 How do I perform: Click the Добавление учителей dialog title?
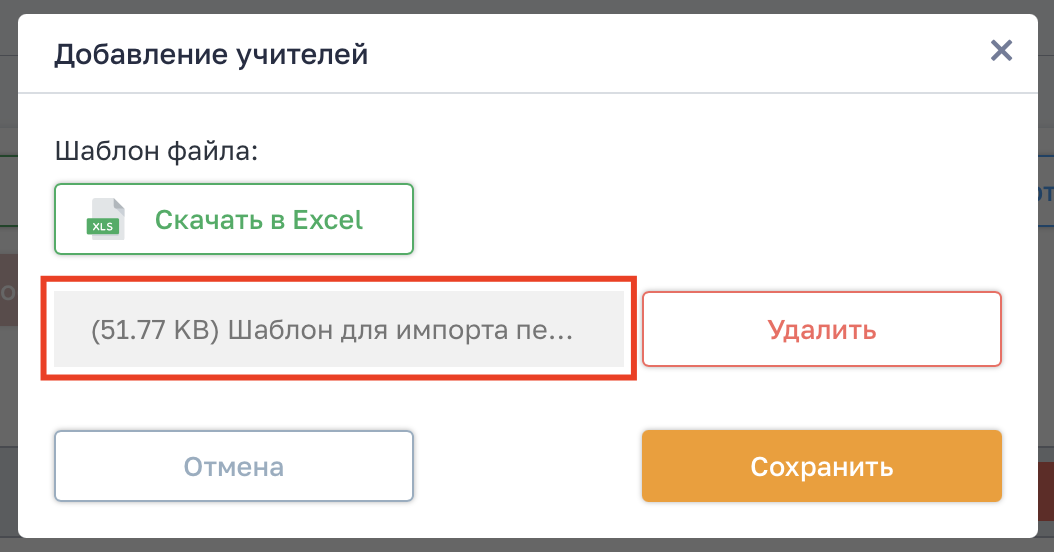click(x=211, y=53)
